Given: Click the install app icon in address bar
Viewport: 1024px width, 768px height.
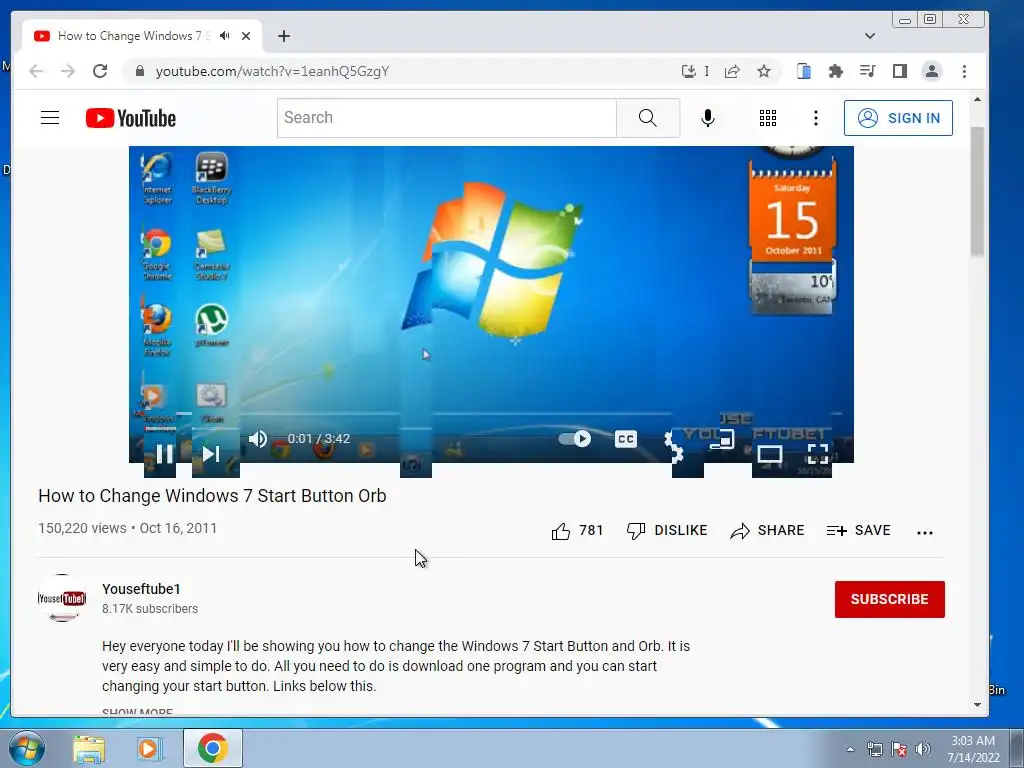Looking at the screenshot, I should (x=689, y=71).
